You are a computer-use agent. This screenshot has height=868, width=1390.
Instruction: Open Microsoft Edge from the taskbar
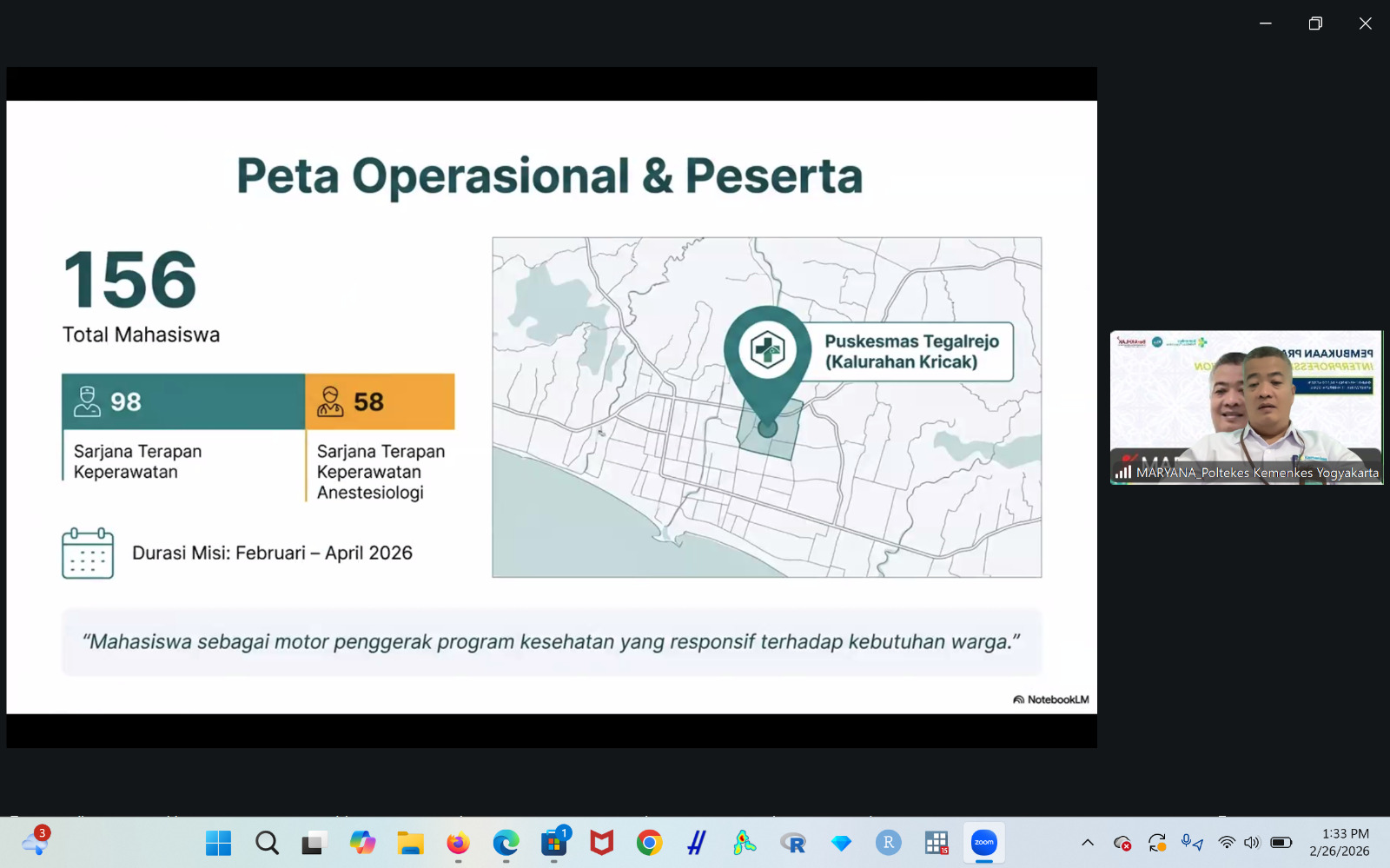[506, 843]
